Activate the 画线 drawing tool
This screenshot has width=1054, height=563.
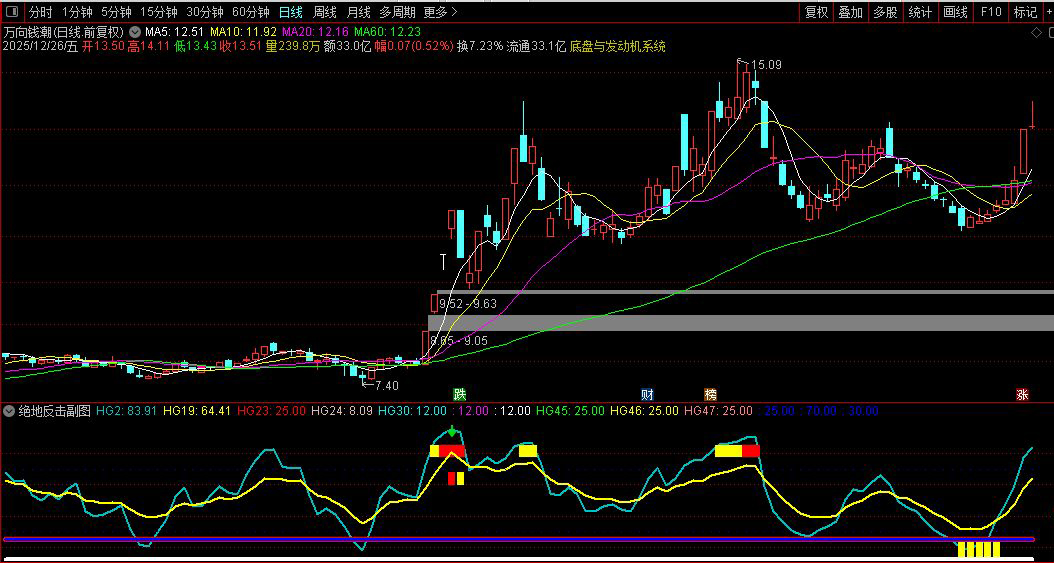956,13
